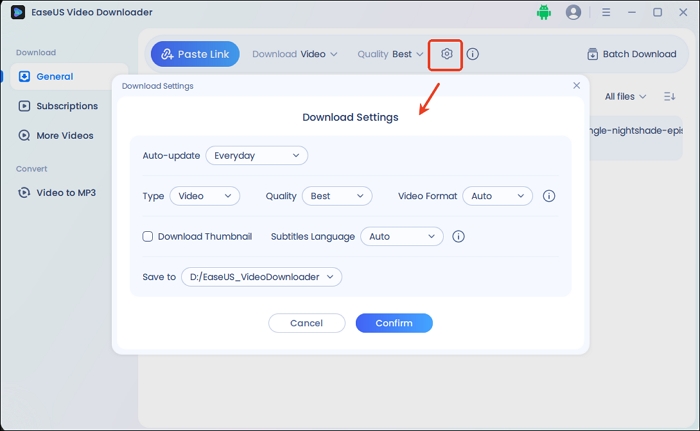
Task: Click the Paste Link button
Action: point(195,54)
